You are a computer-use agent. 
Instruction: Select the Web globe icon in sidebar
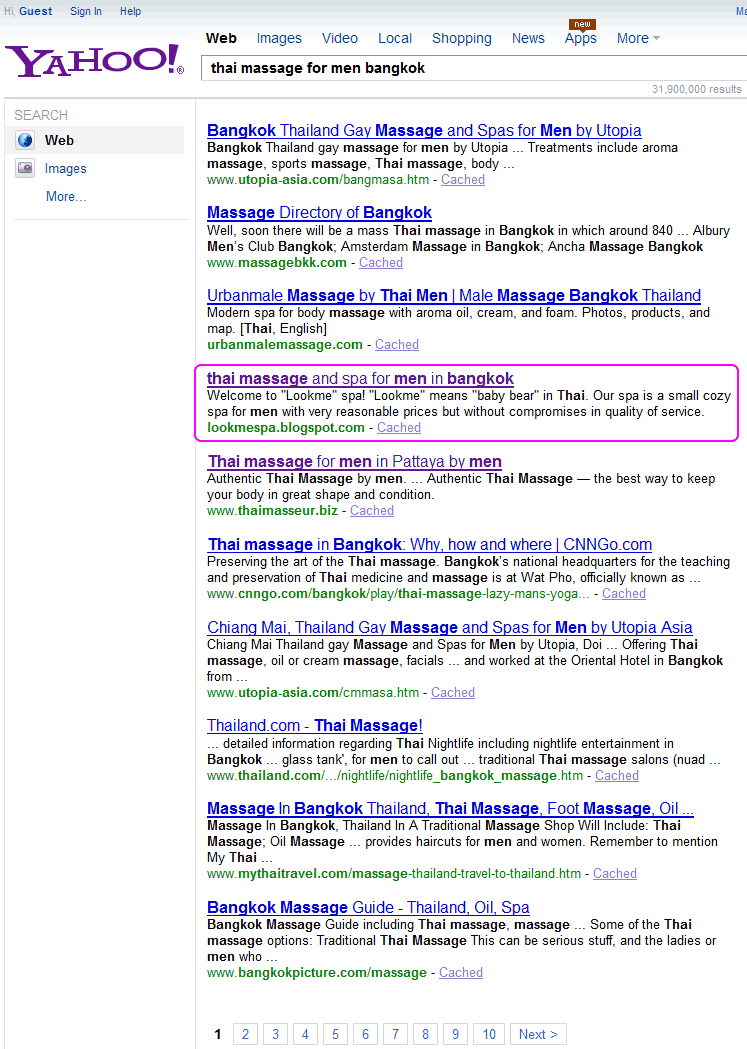(x=25, y=141)
